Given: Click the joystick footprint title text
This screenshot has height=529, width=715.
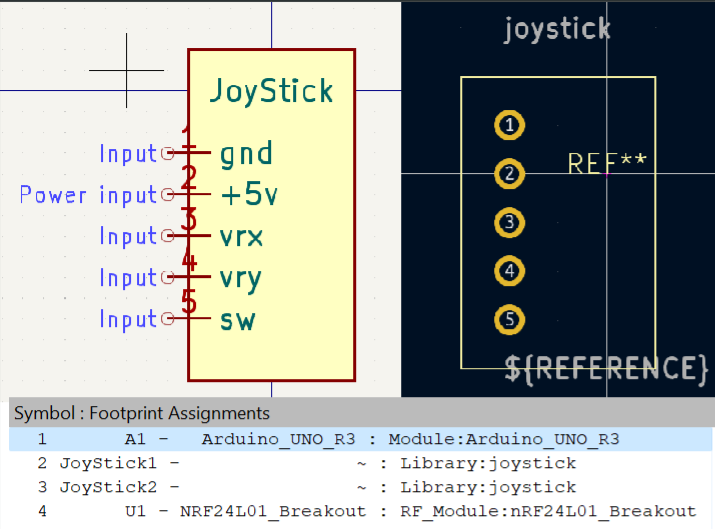Looking at the screenshot, I should [557, 30].
